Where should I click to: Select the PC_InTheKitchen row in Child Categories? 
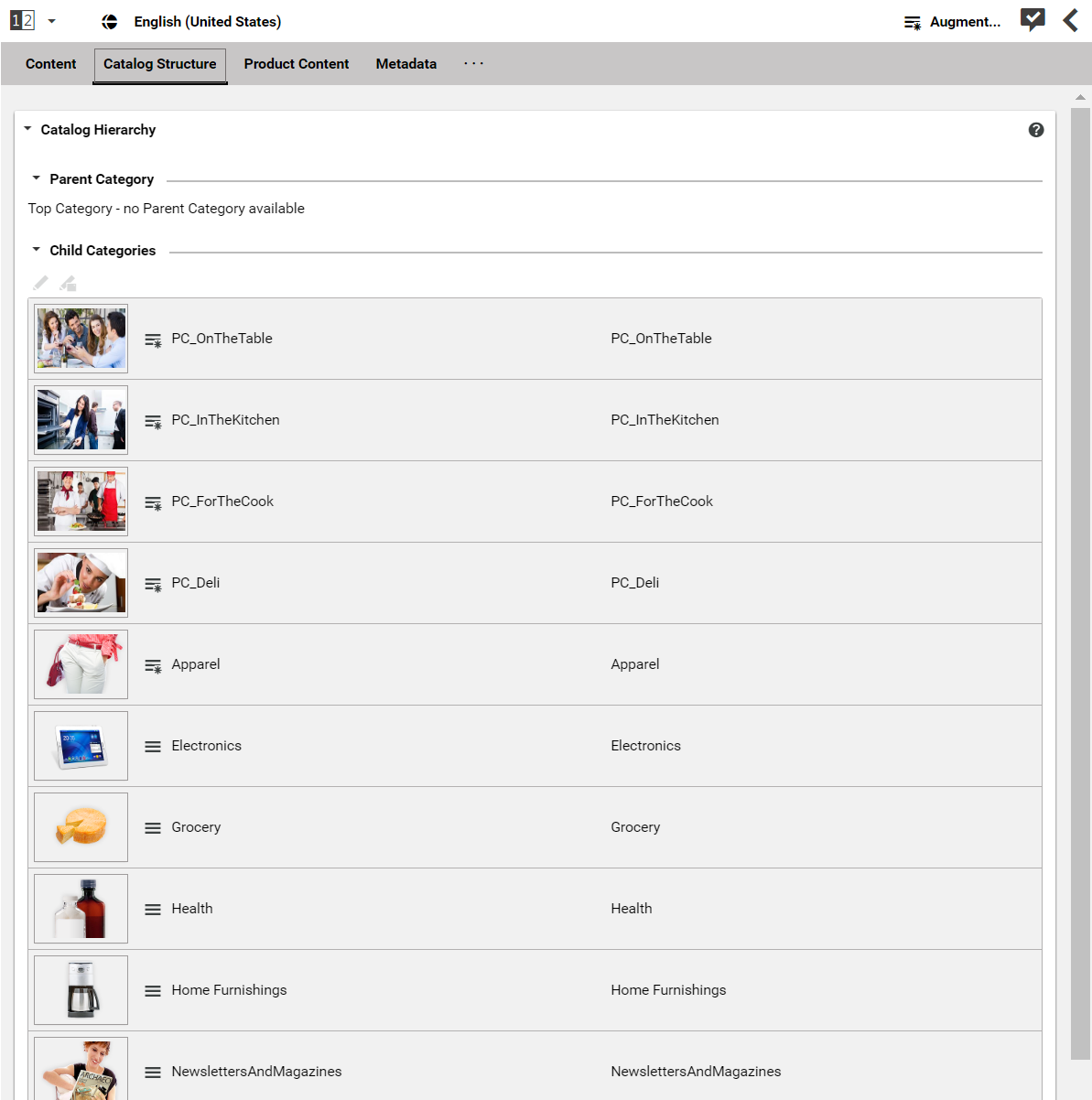click(x=549, y=420)
